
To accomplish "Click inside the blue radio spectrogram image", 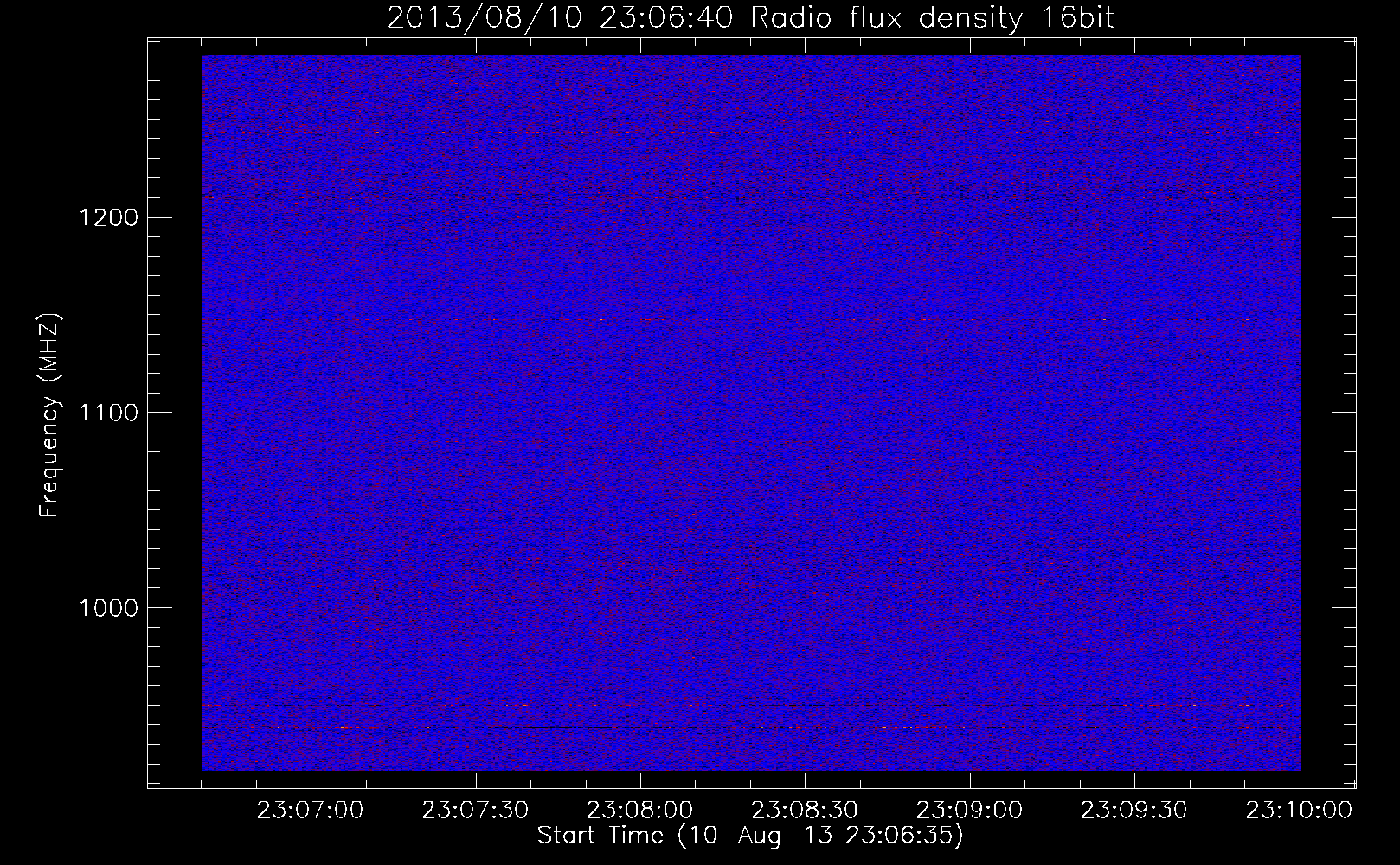I will 751,413.
